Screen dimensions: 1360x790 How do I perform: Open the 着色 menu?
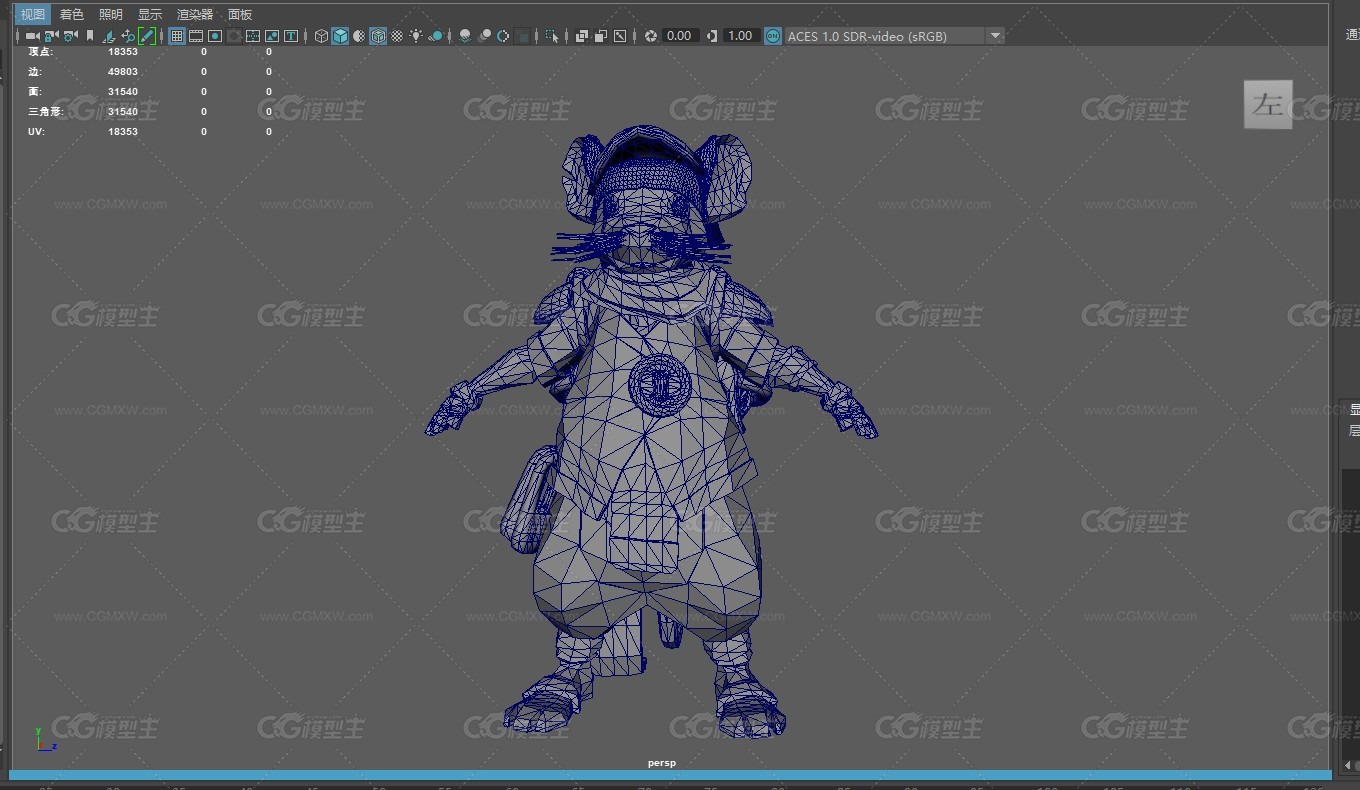pos(72,14)
